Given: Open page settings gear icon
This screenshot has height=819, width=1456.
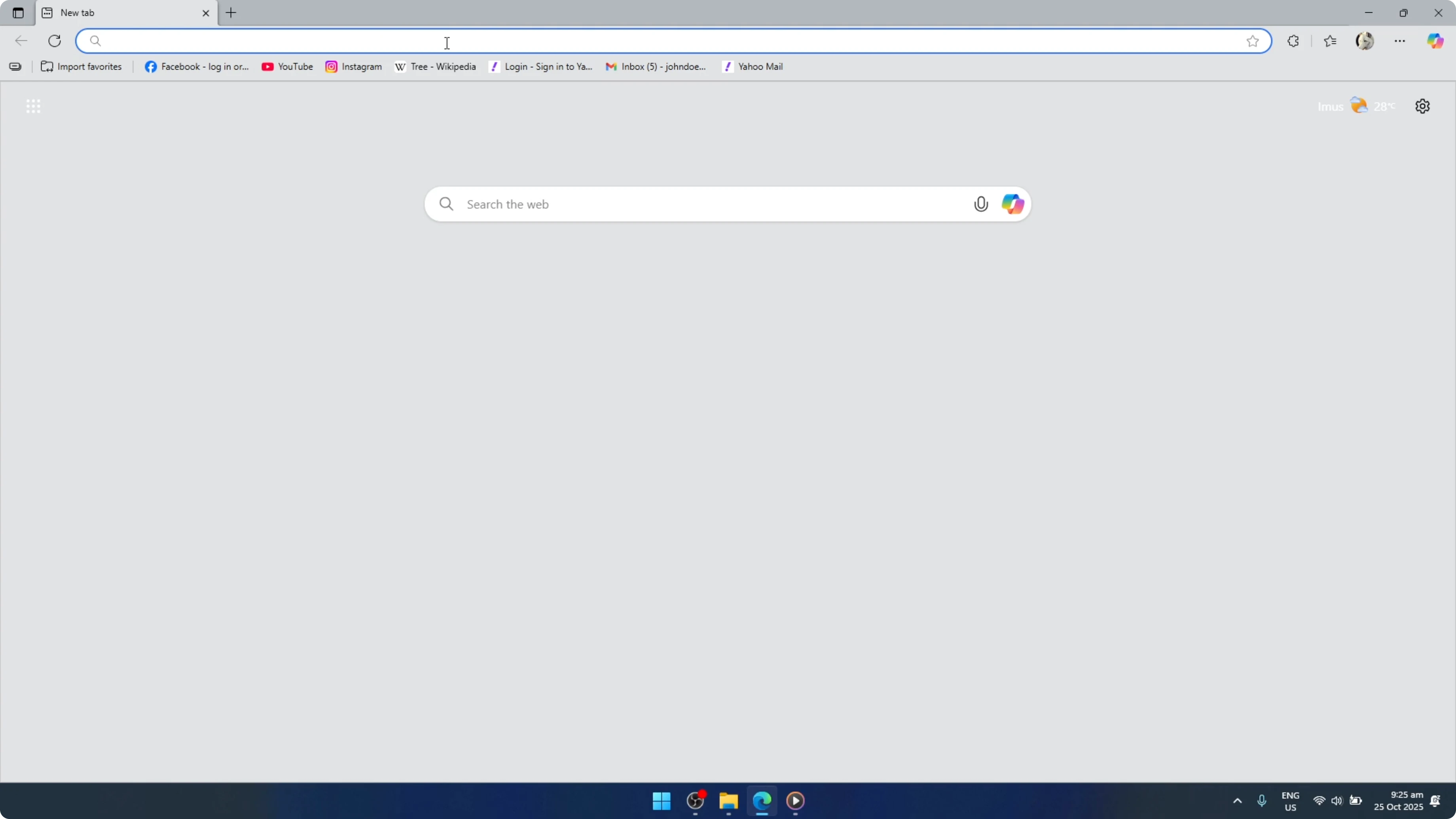Looking at the screenshot, I should (1423, 106).
